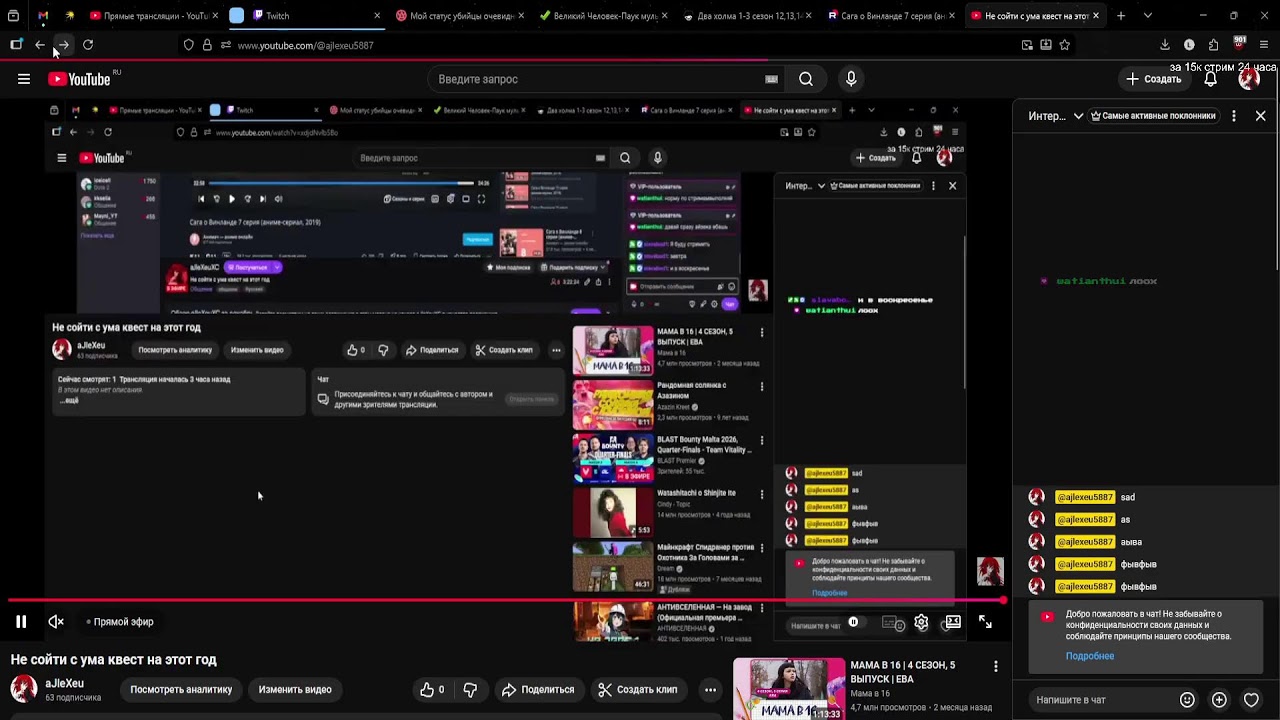Screen dimensions: 1280x720
Task: Click the search magnifier button
Action: pyautogui.click(x=806, y=79)
